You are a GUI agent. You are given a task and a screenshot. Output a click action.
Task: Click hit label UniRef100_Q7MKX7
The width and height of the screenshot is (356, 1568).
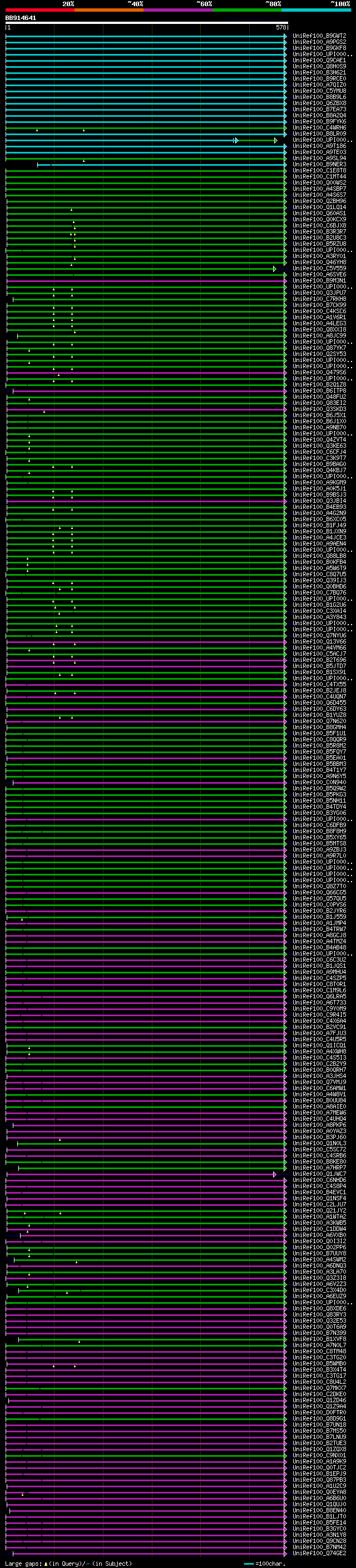(319, 1388)
